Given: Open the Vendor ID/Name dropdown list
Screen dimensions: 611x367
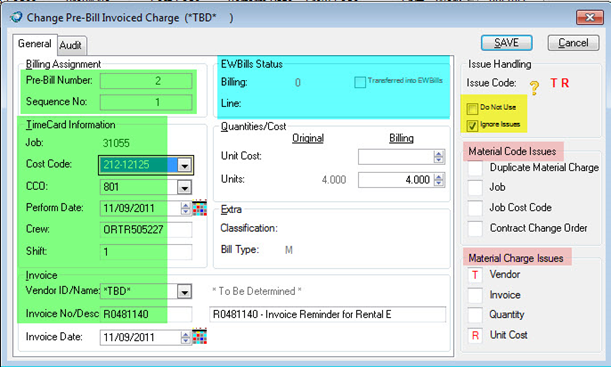Looking at the screenshot, I should click(184, 291).
